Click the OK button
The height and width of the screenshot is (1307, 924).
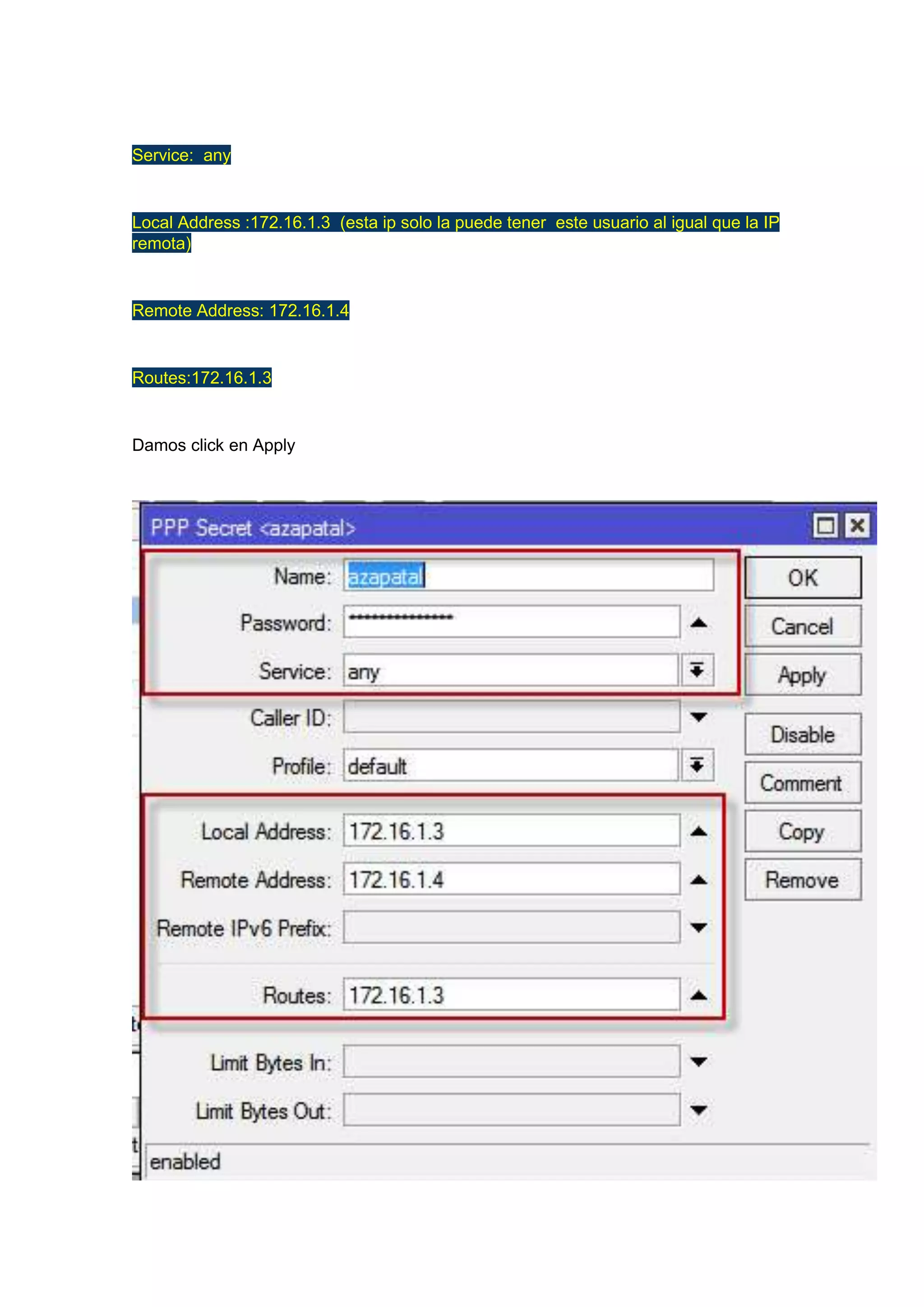pos(803,577)
